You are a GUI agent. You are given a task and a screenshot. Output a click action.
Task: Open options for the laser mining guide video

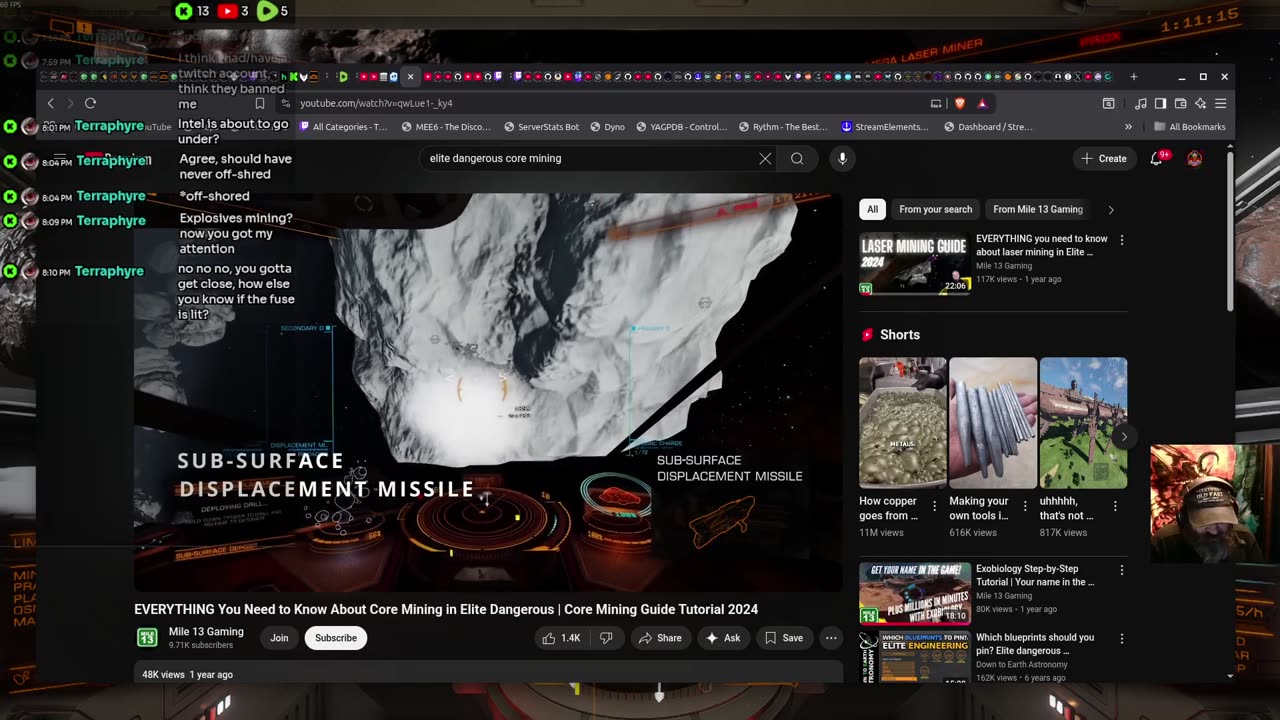pyautogui.click(x=1122, y=240)
